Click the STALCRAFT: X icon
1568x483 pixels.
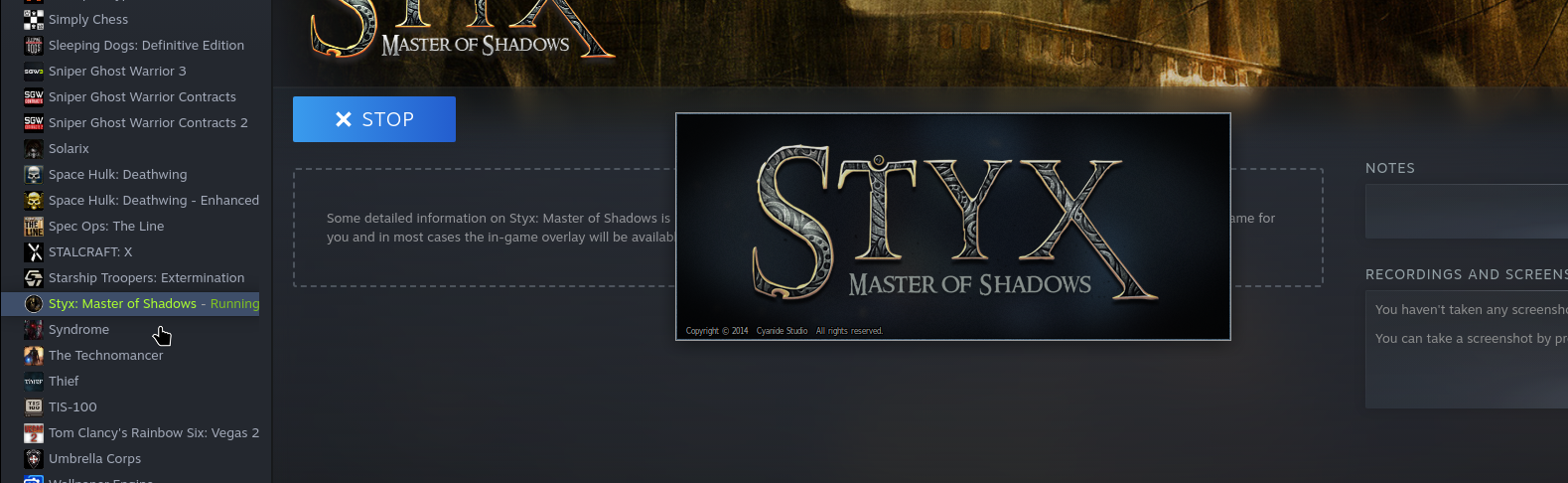(x=34, y=251)
